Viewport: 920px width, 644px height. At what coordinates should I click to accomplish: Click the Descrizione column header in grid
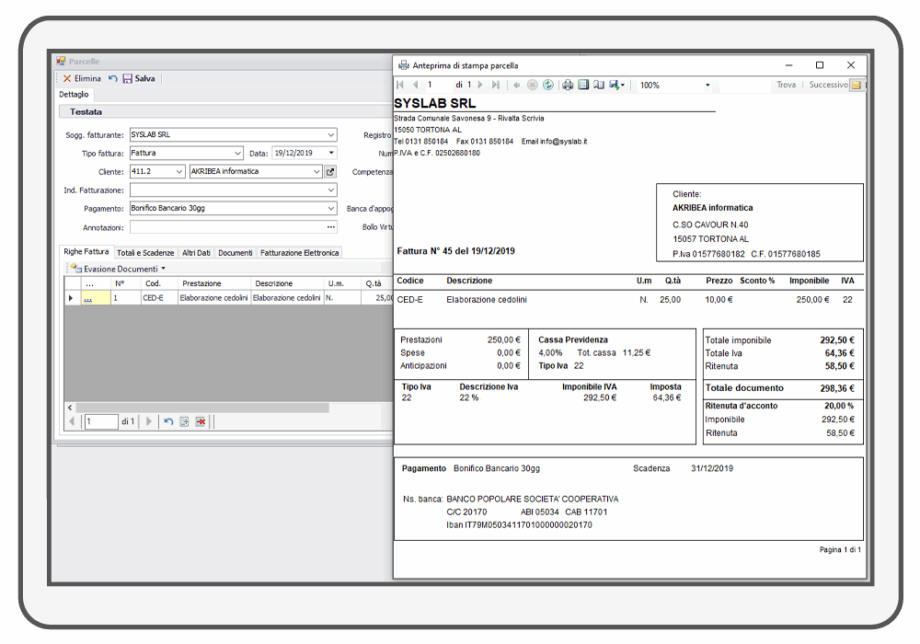pos(287,283)
